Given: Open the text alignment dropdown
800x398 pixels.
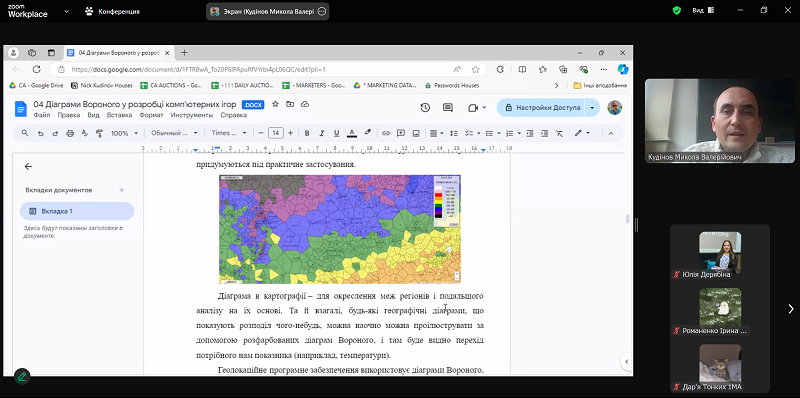Looking at the screenshot, I should pyautogui.click(x=436, y=133).
